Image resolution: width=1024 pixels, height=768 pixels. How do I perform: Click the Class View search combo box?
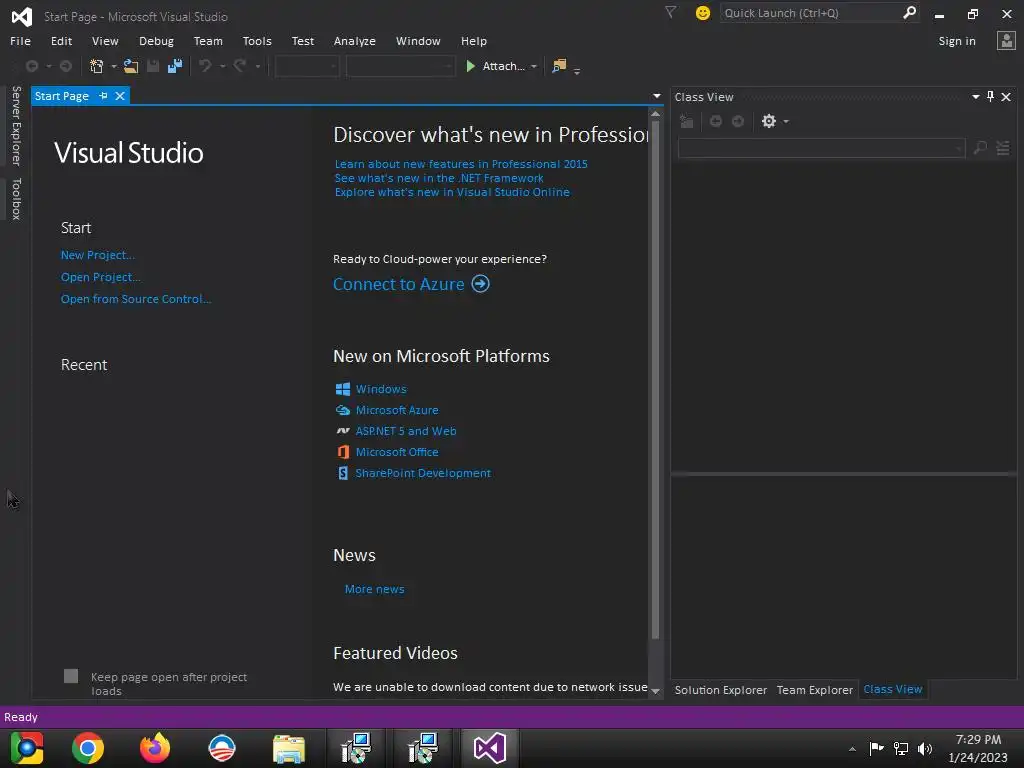click(x=822, y=148)
